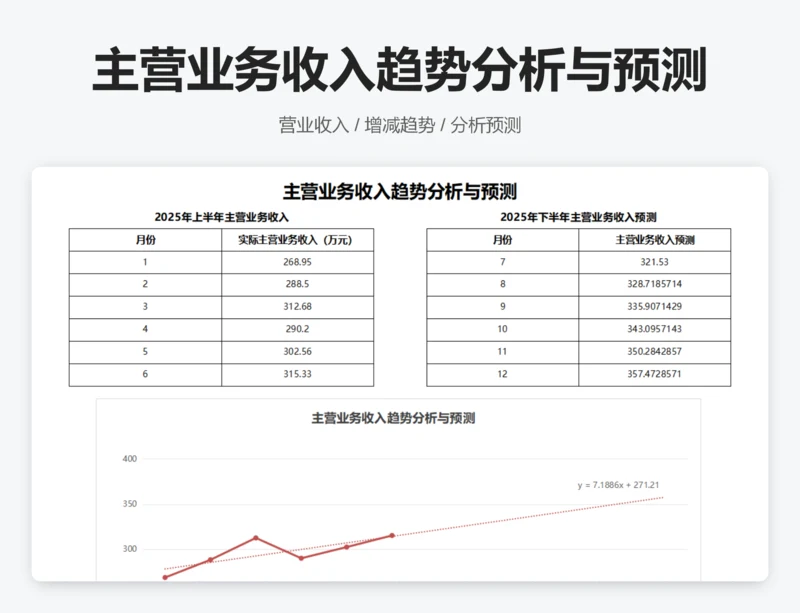The image size is (800, 613).
Task: Select the chart title above the plot
Action: point(393,418)
